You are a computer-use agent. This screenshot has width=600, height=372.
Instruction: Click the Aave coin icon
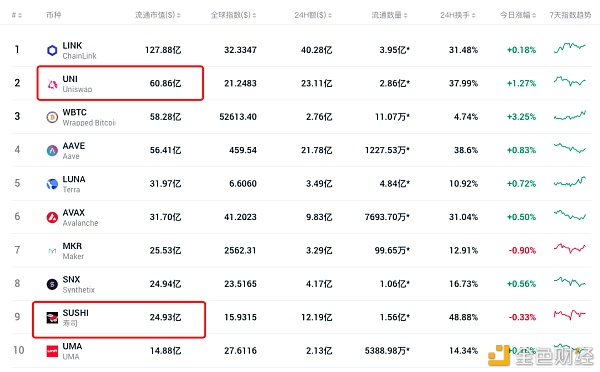coord(52,150)
